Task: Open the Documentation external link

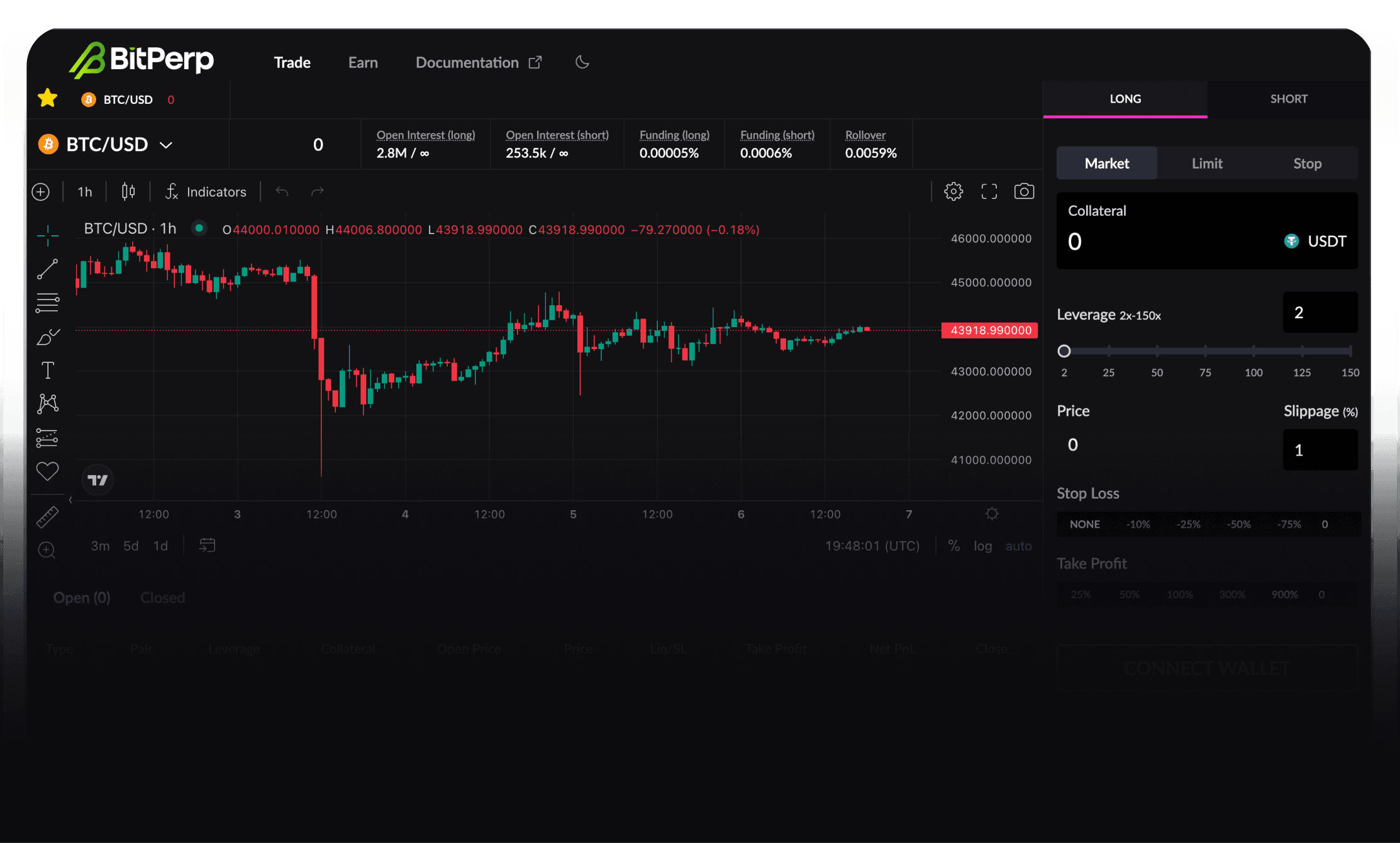Action: (x=479, y=62)
